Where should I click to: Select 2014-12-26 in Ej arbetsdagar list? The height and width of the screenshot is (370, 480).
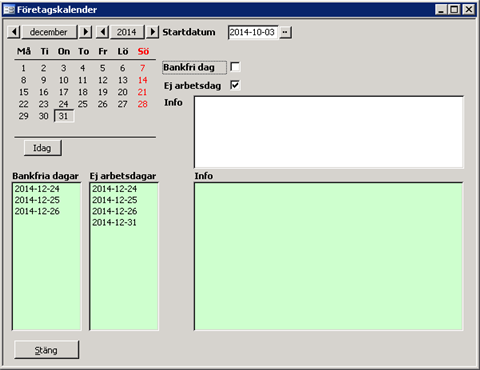(x=114, y=211)
